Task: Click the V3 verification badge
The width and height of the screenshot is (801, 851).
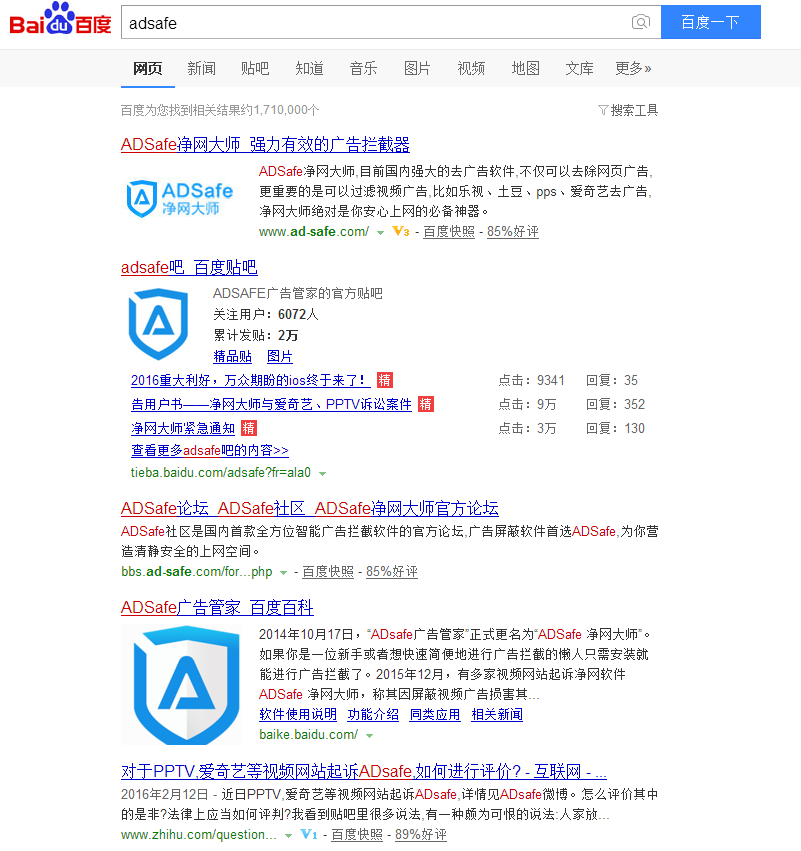Action: click(x=400, y=232)
